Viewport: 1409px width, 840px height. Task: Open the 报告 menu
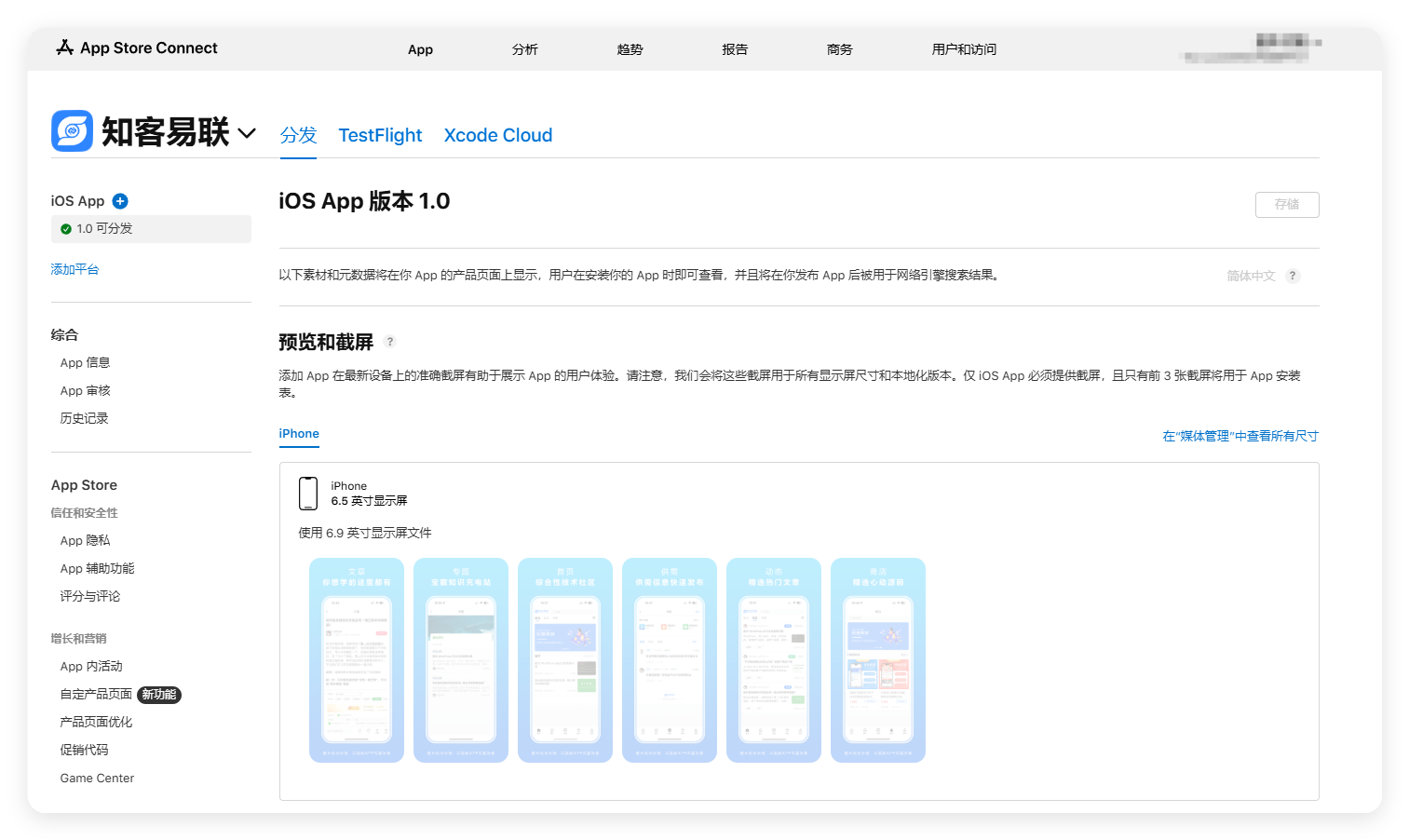(736, 49)
